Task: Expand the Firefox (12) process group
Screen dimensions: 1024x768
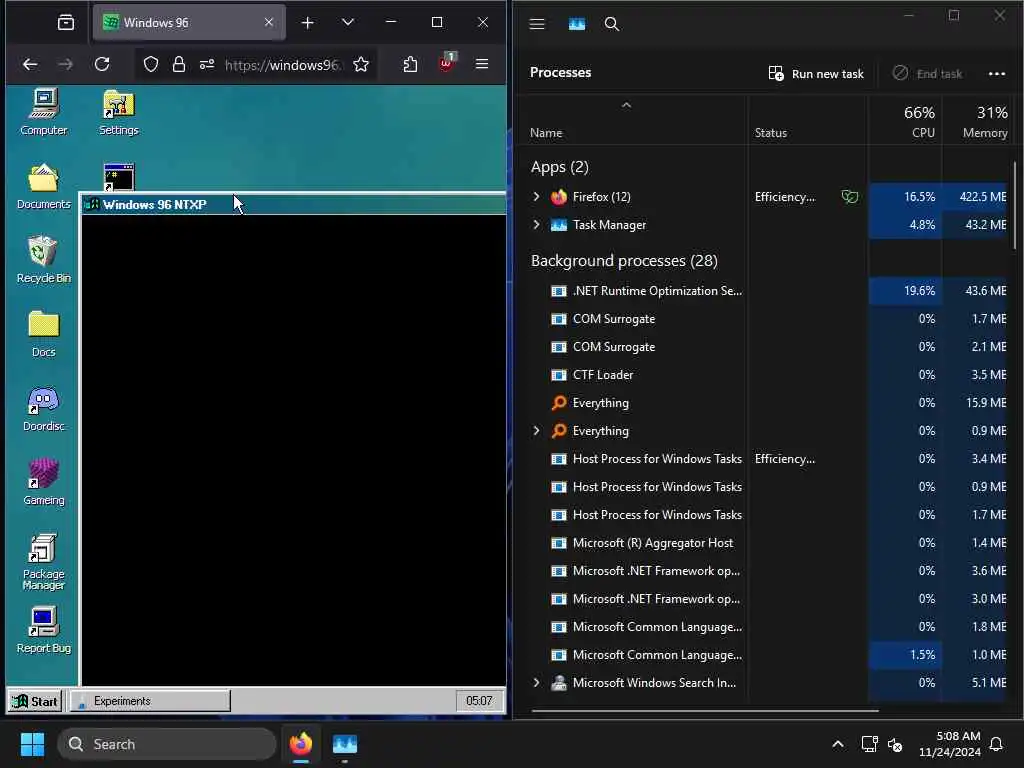Action: click(x=536, y=197)
